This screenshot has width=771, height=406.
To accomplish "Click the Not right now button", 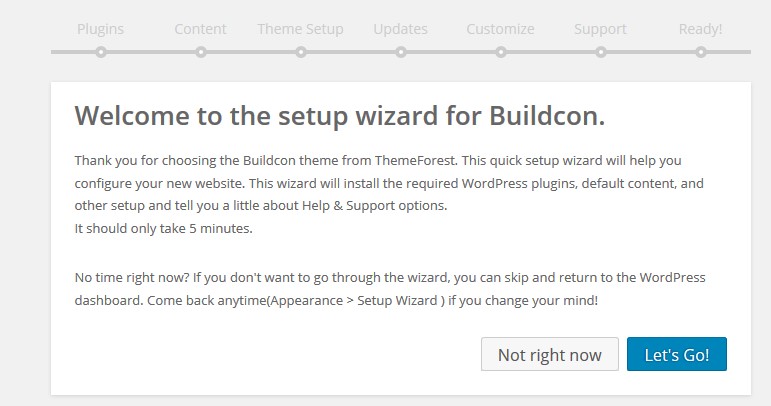I will (550, 354).
